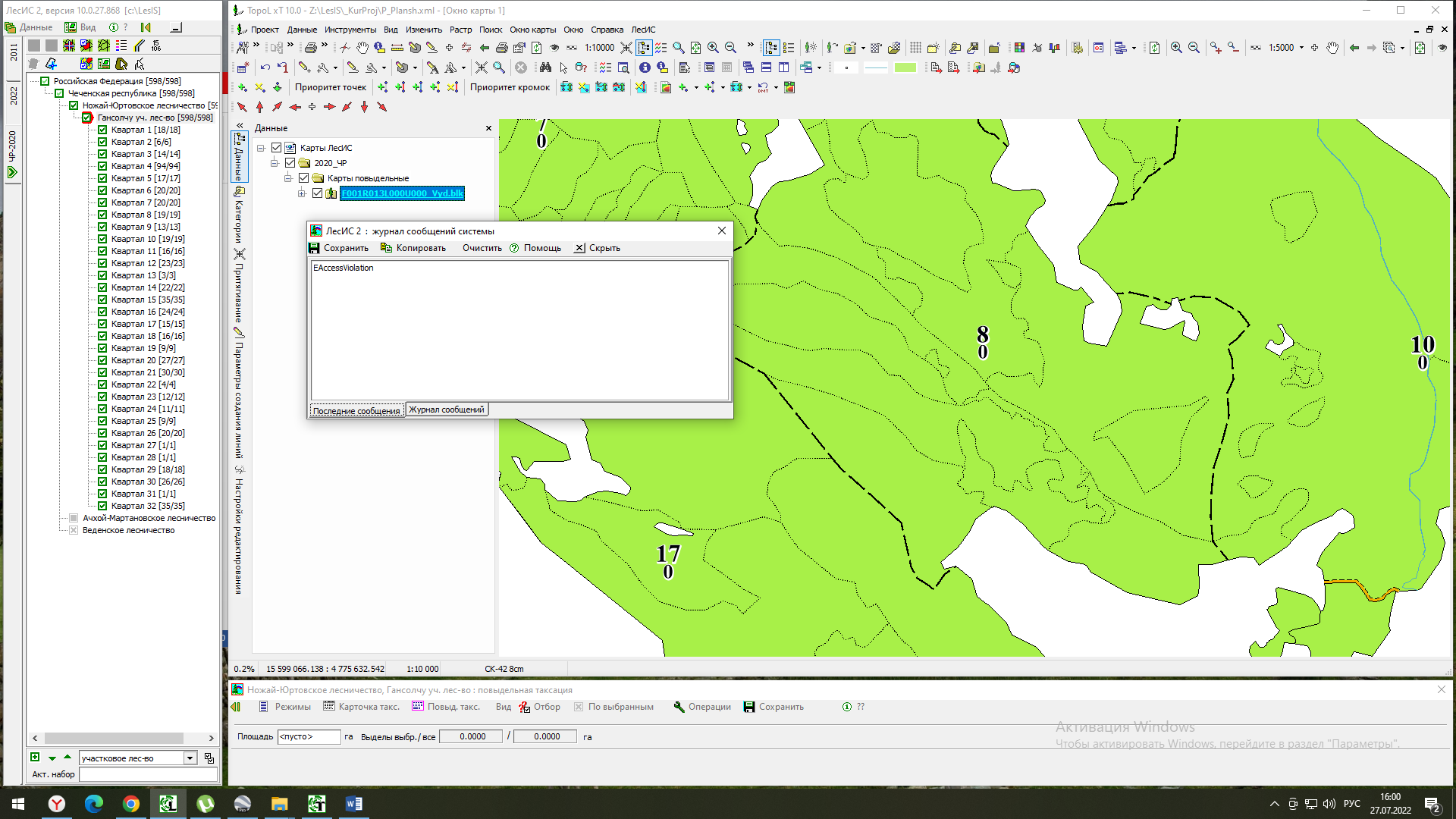
Task: Switch to Журнал сообщений tab
Action: [x=447, y=409]
